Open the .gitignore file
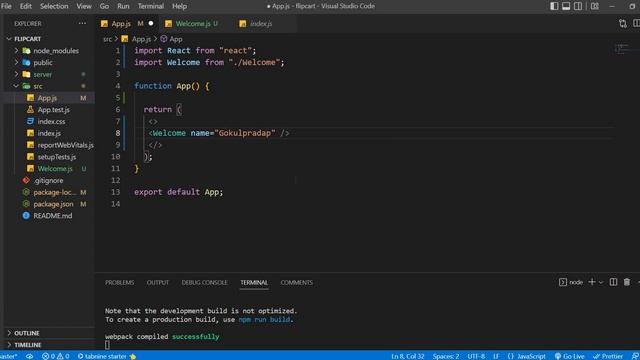Image resolution: width=640 pixels, height=360 pixels. [49, 180]
